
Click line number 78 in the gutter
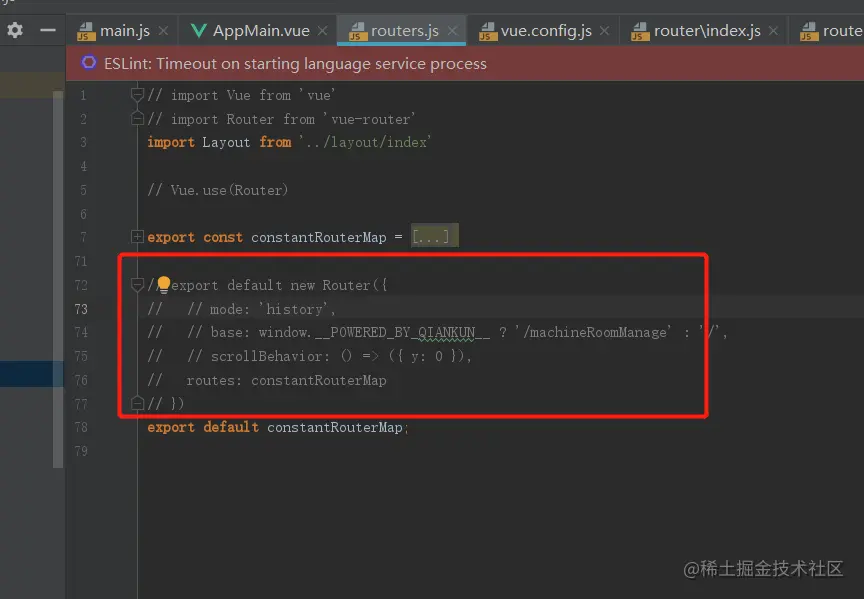point(81,428)
